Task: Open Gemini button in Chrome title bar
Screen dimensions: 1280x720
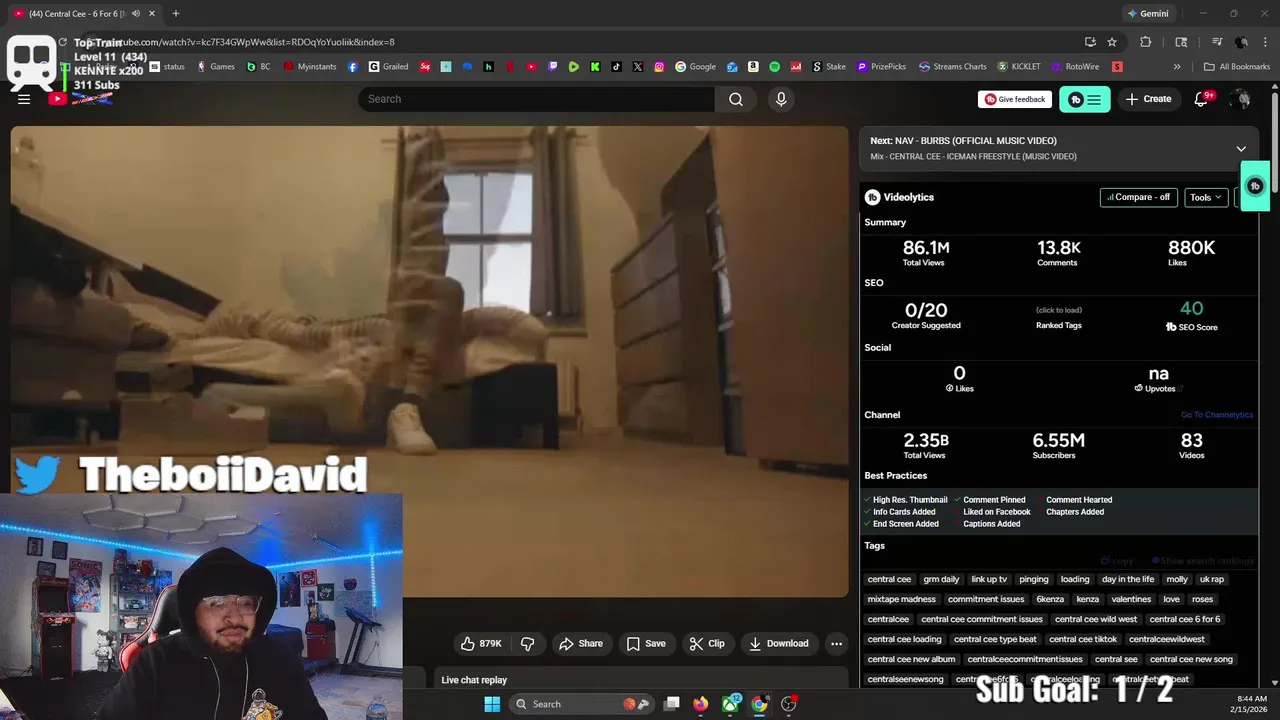Action: click(x=1147, y=14)
